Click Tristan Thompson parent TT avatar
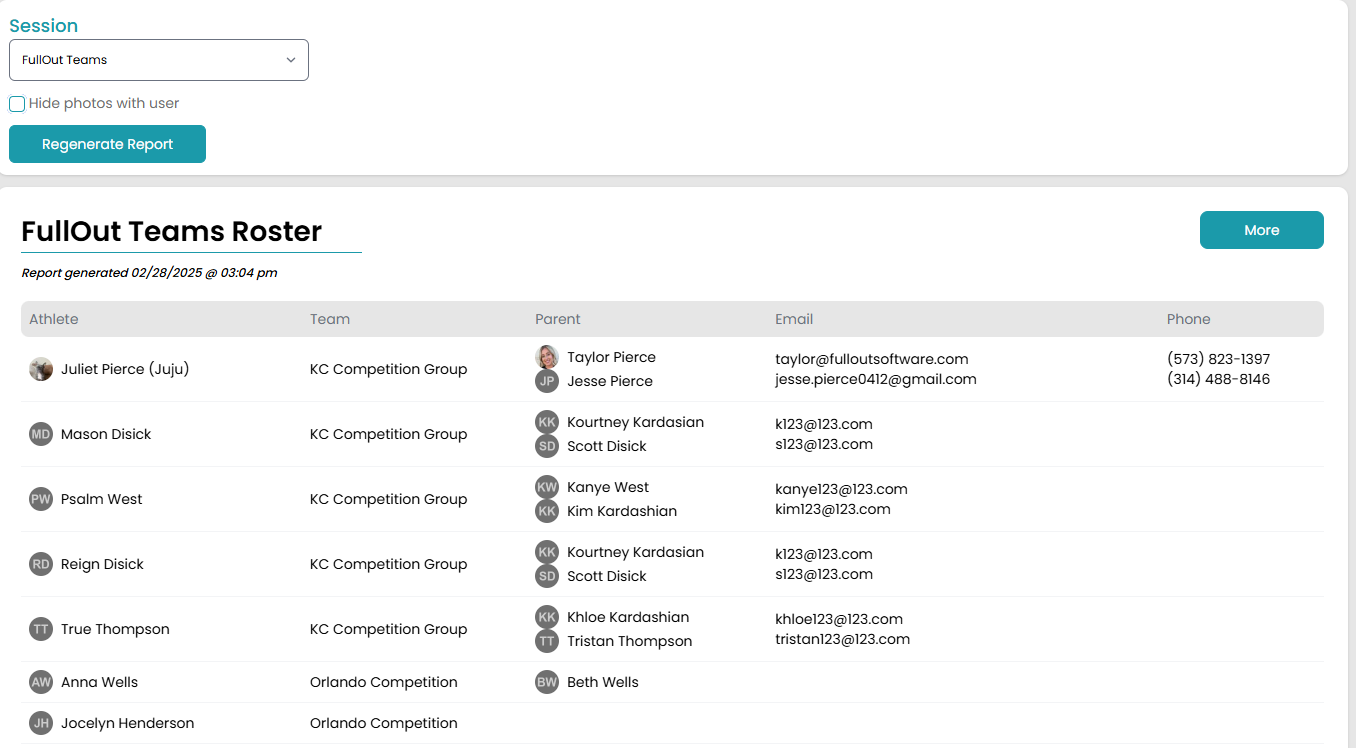The width and height of the screenshot is (1356, 748). point(547,641)
